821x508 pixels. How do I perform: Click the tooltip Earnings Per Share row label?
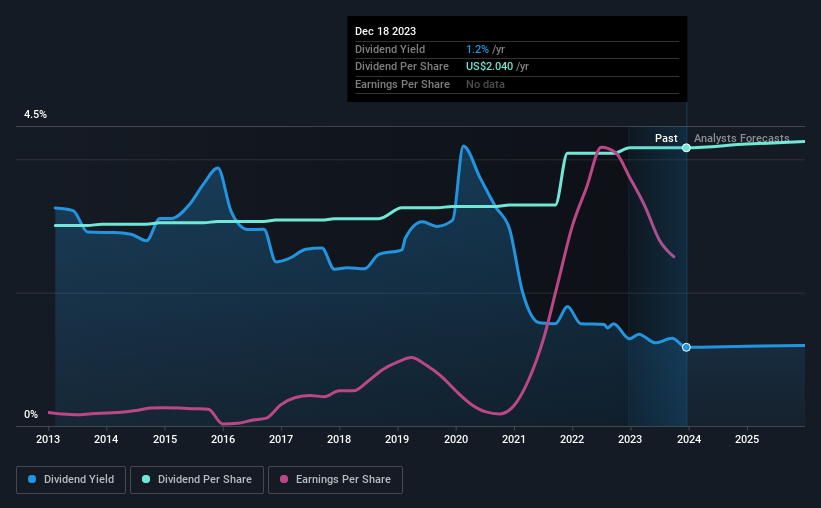[x=402, y=84]
